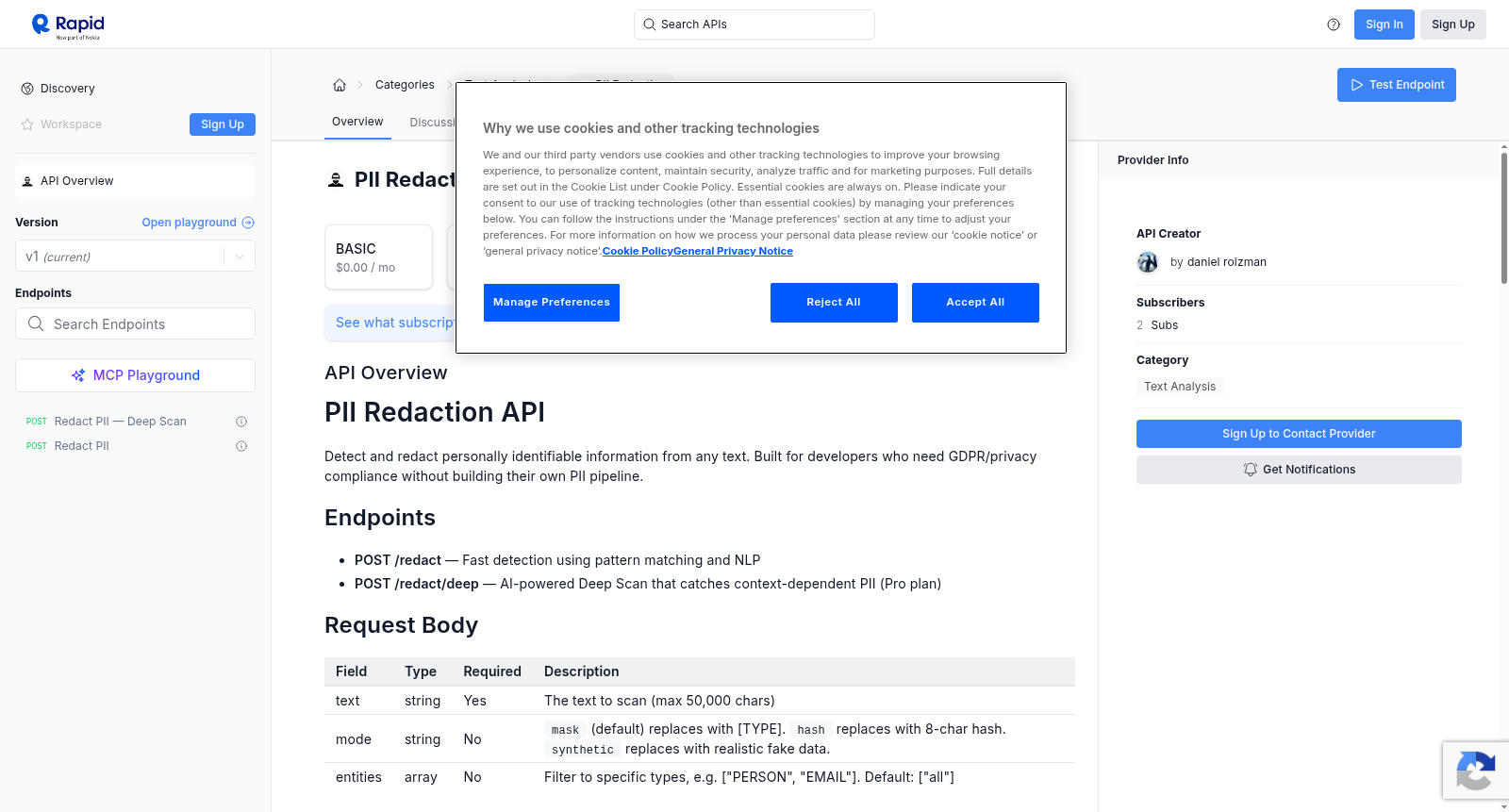Click the Text Analysis category tag

tap(1180, 387)
